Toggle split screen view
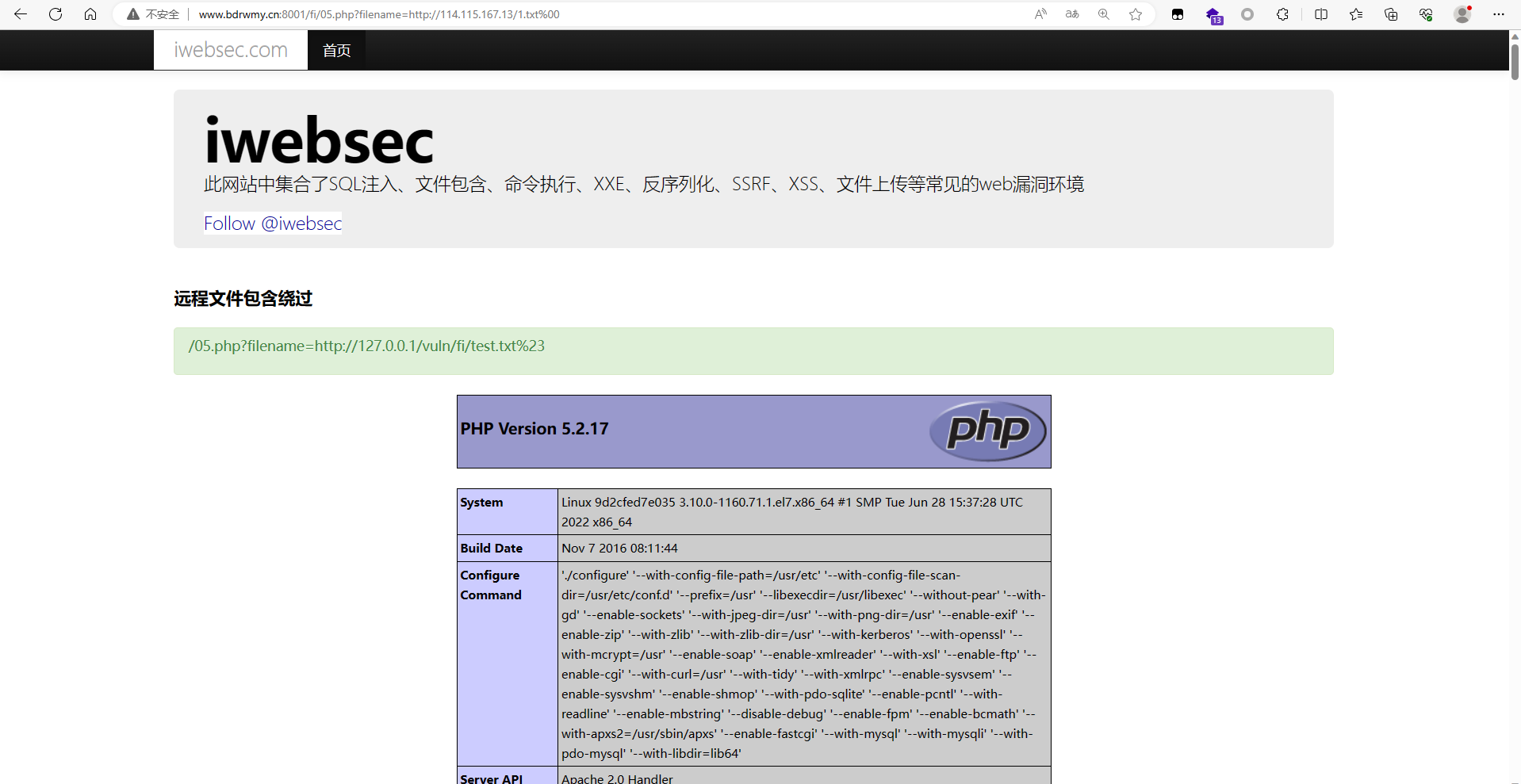Viewport: 1521px width, 784px height. click(1321, 14)
